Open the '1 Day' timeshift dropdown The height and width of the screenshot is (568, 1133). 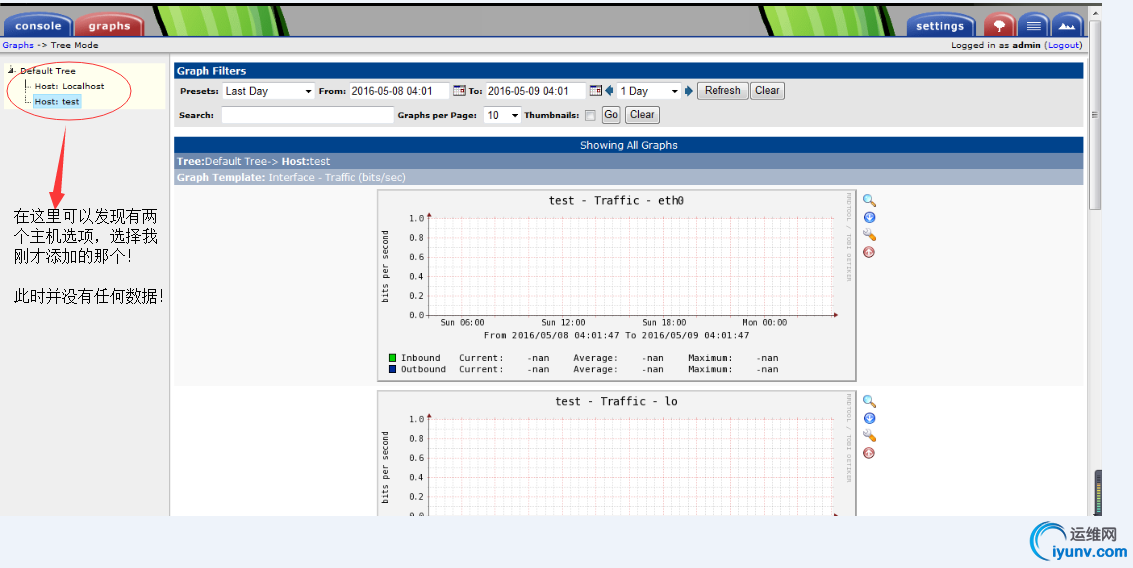tap(649, 91)
